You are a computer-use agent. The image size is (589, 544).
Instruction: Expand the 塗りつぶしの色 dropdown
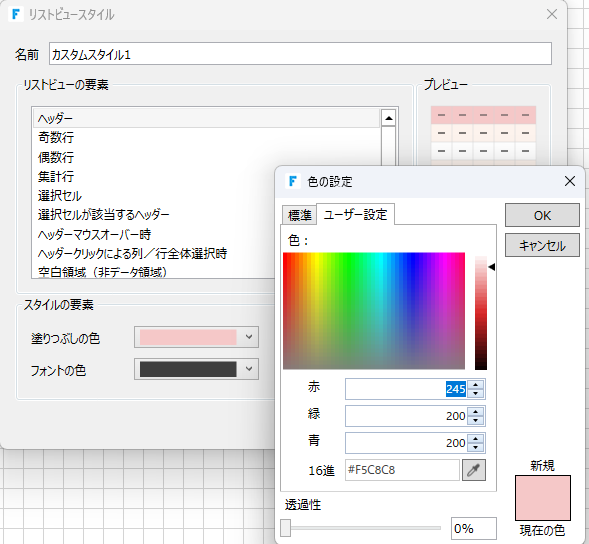[249, 337]
